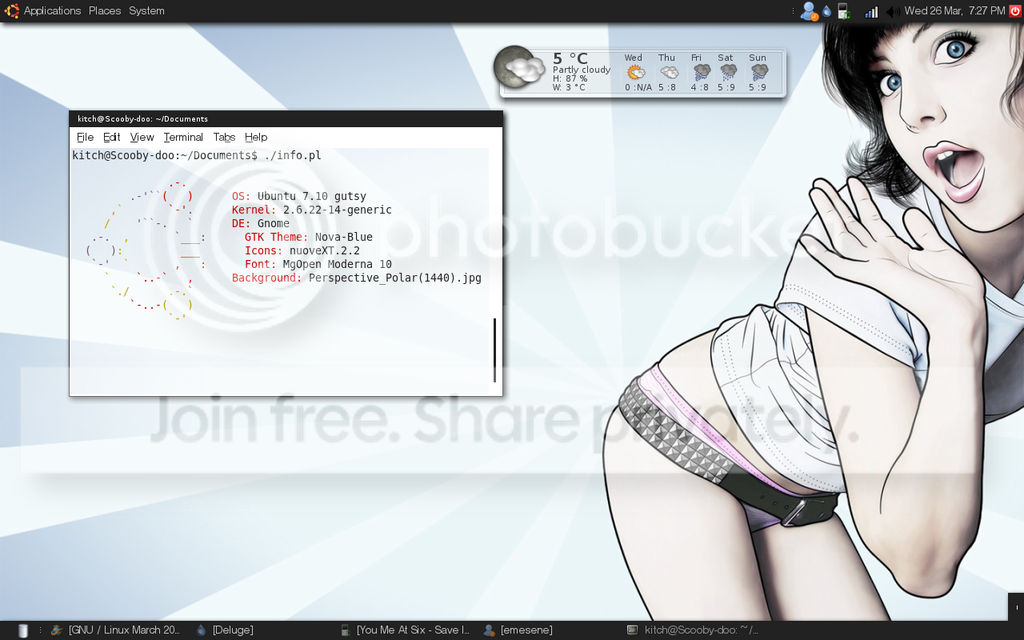Click the GTK Theme: Nova-Blue line

tap(308, 237)
